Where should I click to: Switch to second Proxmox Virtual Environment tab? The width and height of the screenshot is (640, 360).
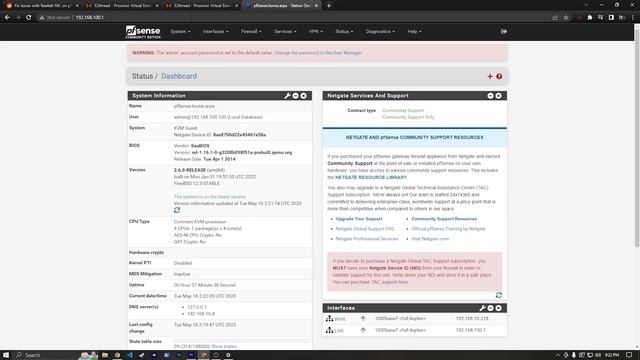click(x=122, y=6)
